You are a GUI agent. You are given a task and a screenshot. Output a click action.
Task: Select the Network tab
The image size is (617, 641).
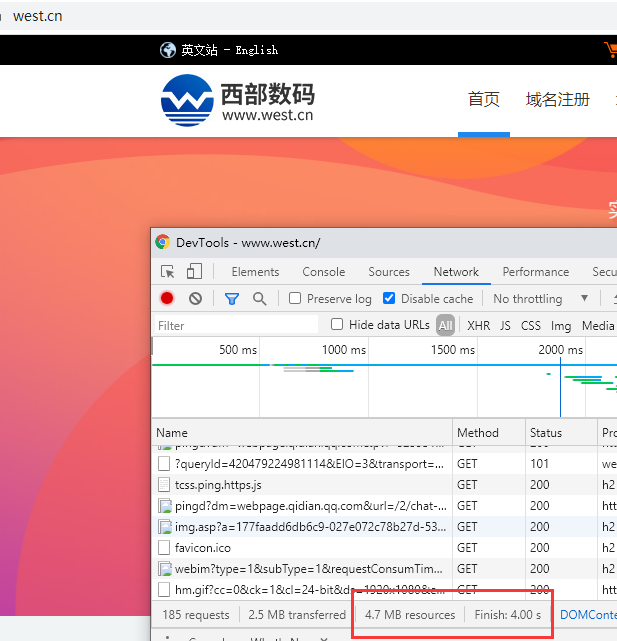pos(456,272)
